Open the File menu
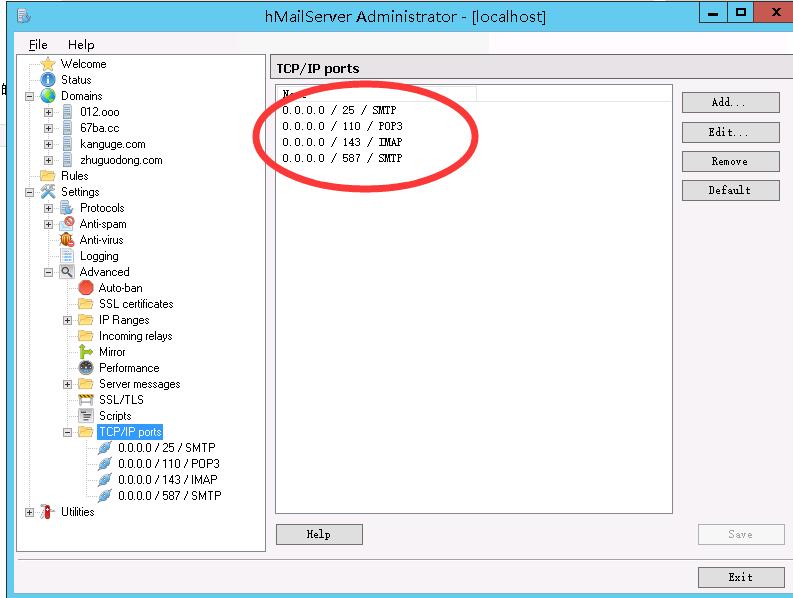This screenshot has height=598, width=793. [38, 45]
